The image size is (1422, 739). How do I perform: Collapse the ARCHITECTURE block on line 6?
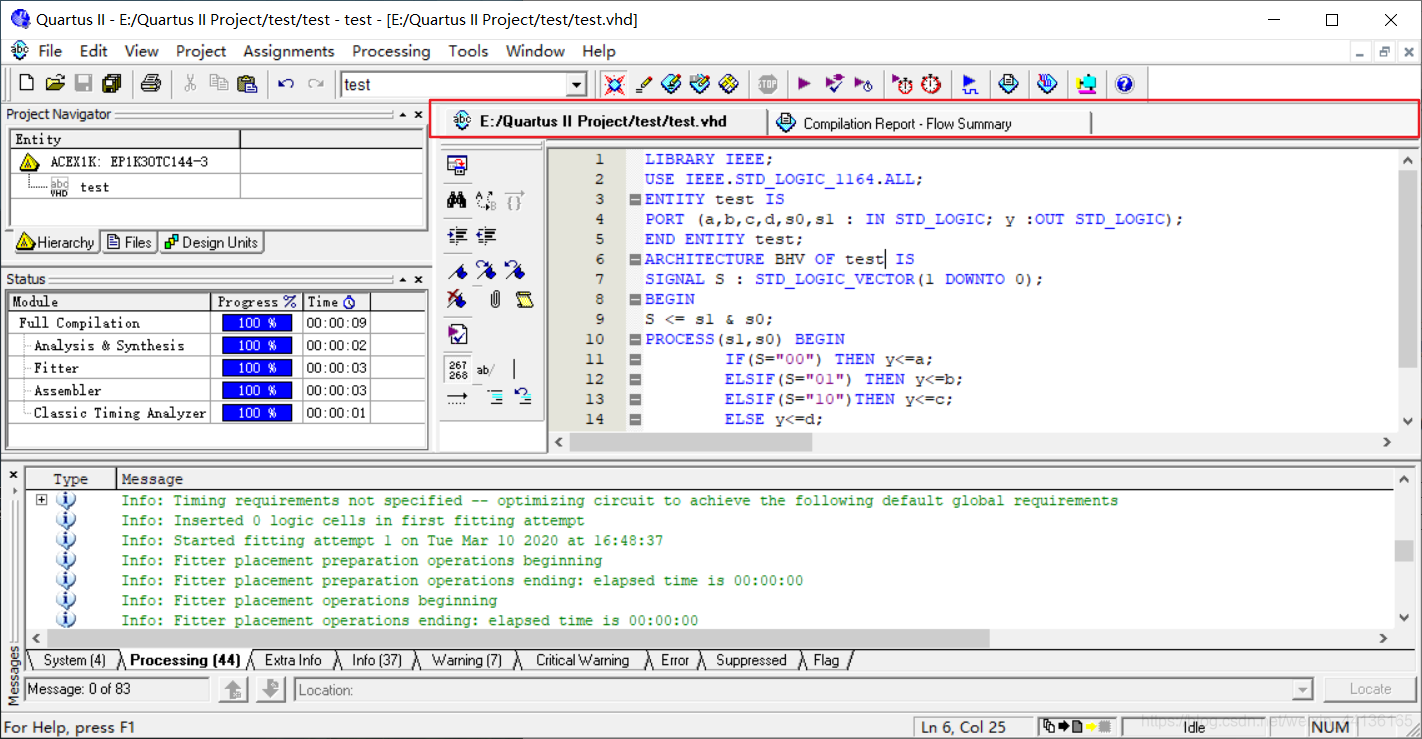pyautogui.click(x=635, y=259)
